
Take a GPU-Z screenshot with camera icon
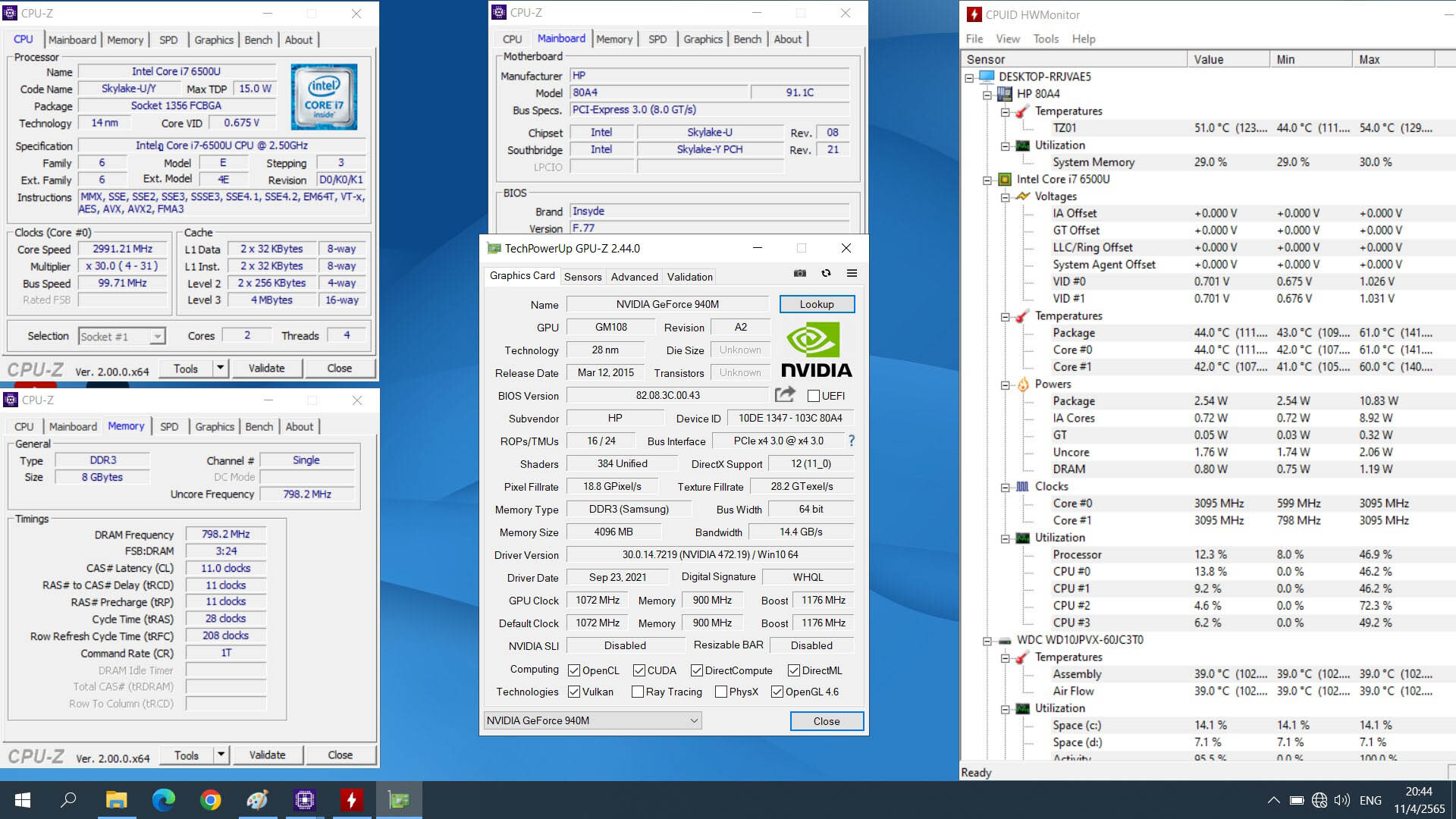tap(799, 273)
